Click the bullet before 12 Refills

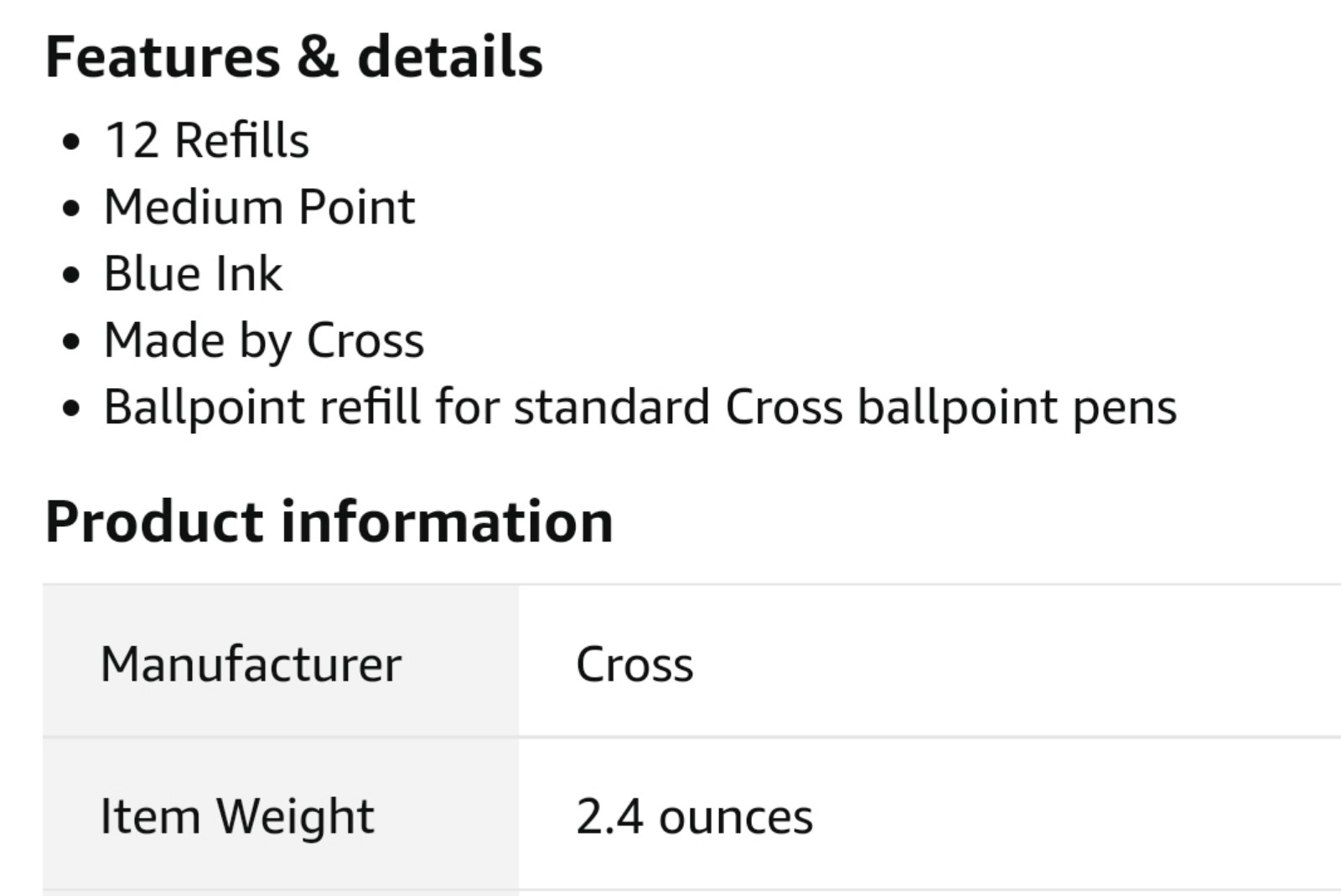click(x=72, y=142)
